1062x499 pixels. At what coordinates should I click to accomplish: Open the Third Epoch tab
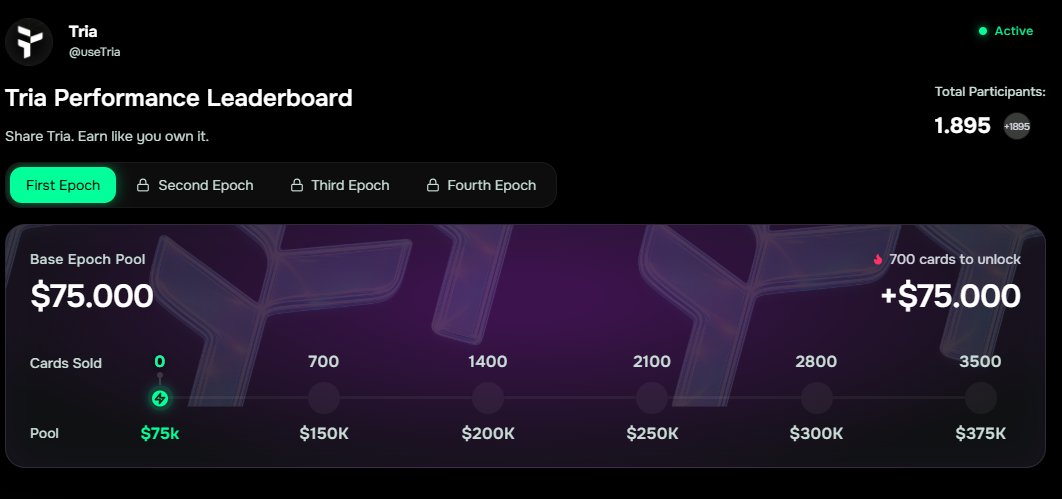click(x=350, y=185)
